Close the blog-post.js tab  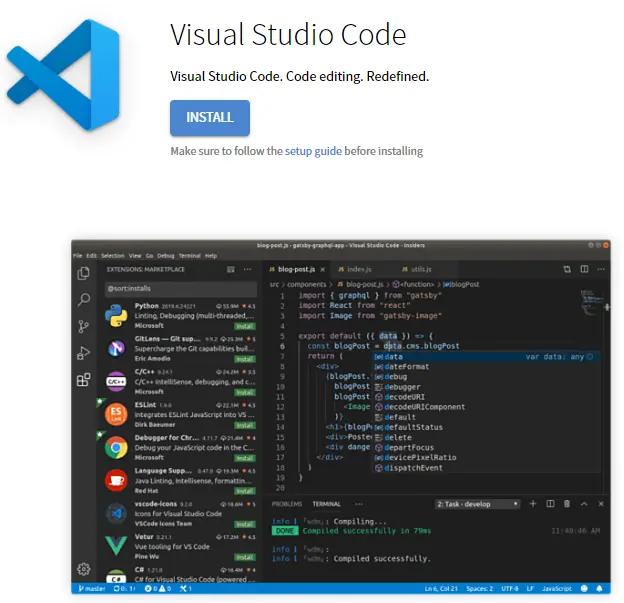coord(323,269)
